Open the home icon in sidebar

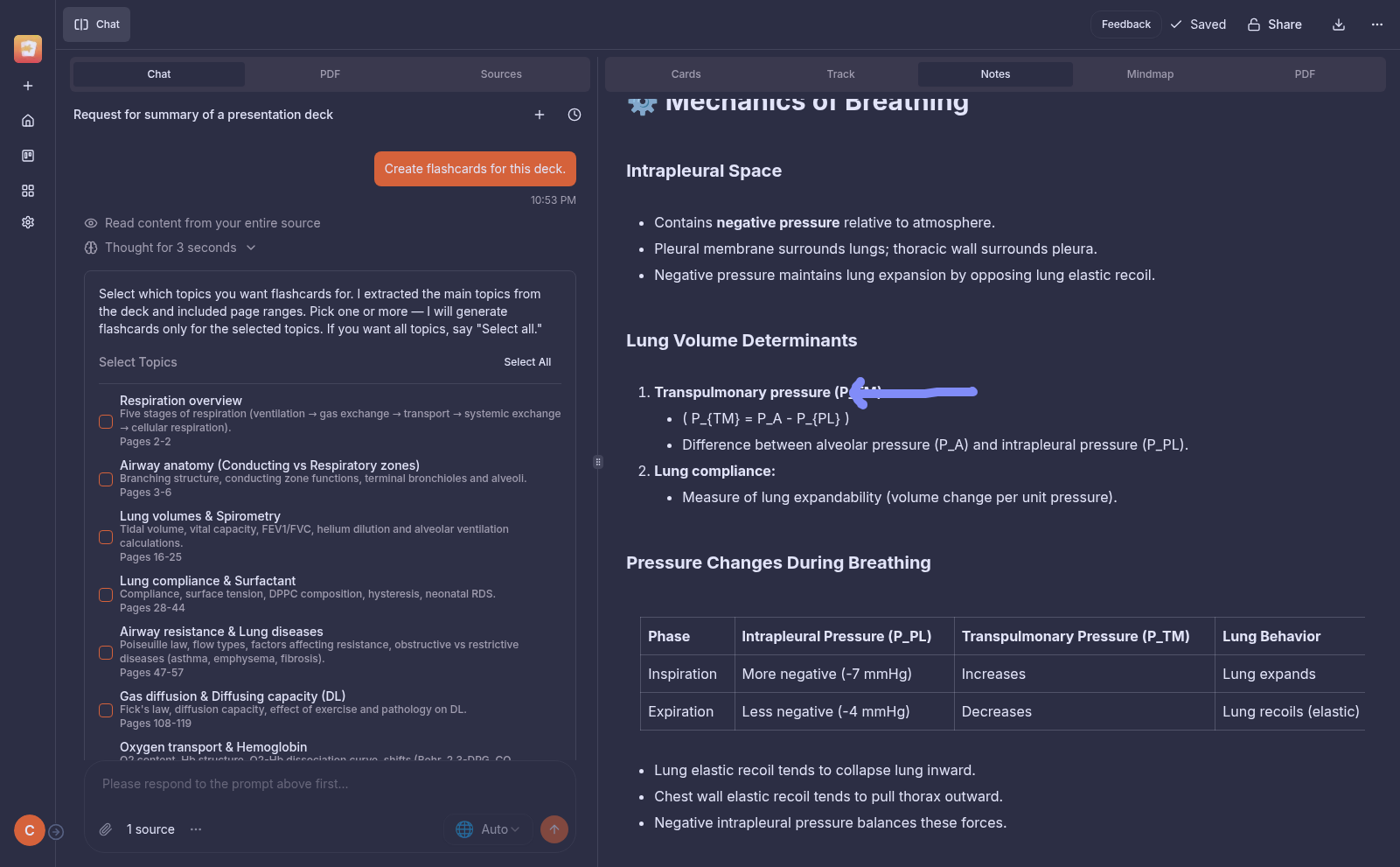pyautogui.click(x=28, y=121)
